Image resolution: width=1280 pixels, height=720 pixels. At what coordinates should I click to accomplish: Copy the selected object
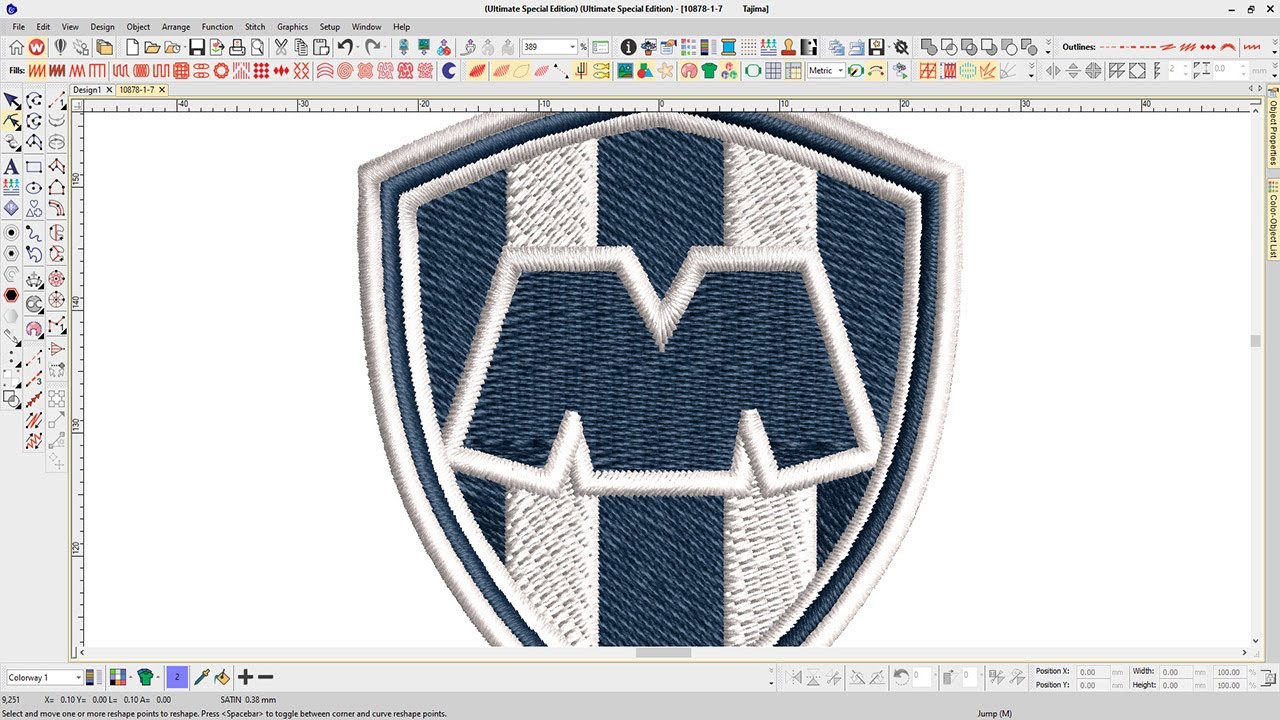coord(301,47)
